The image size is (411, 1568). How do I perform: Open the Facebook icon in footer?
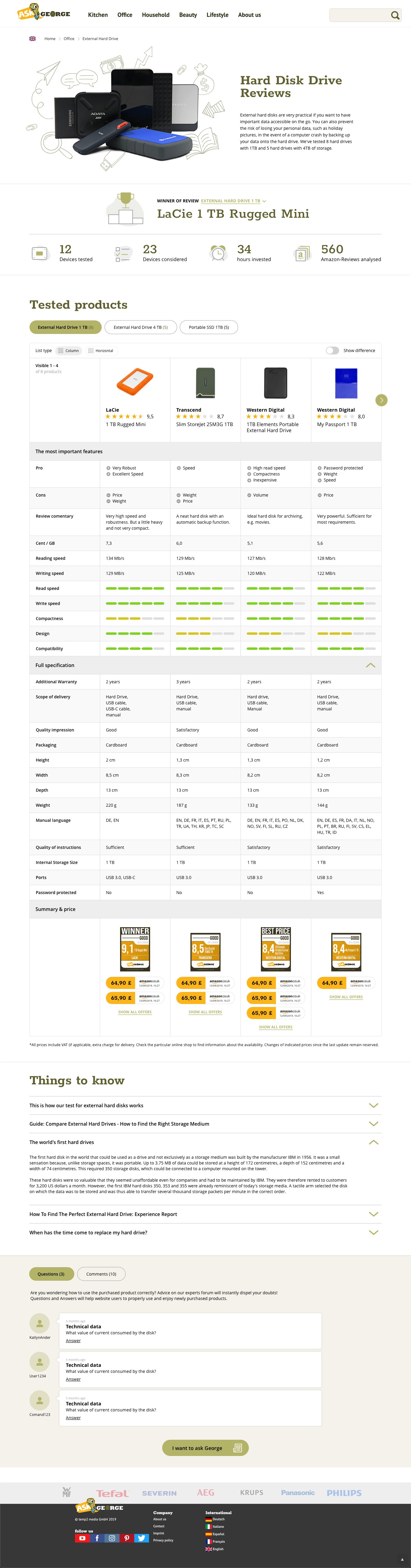[x=97, y=1538]
